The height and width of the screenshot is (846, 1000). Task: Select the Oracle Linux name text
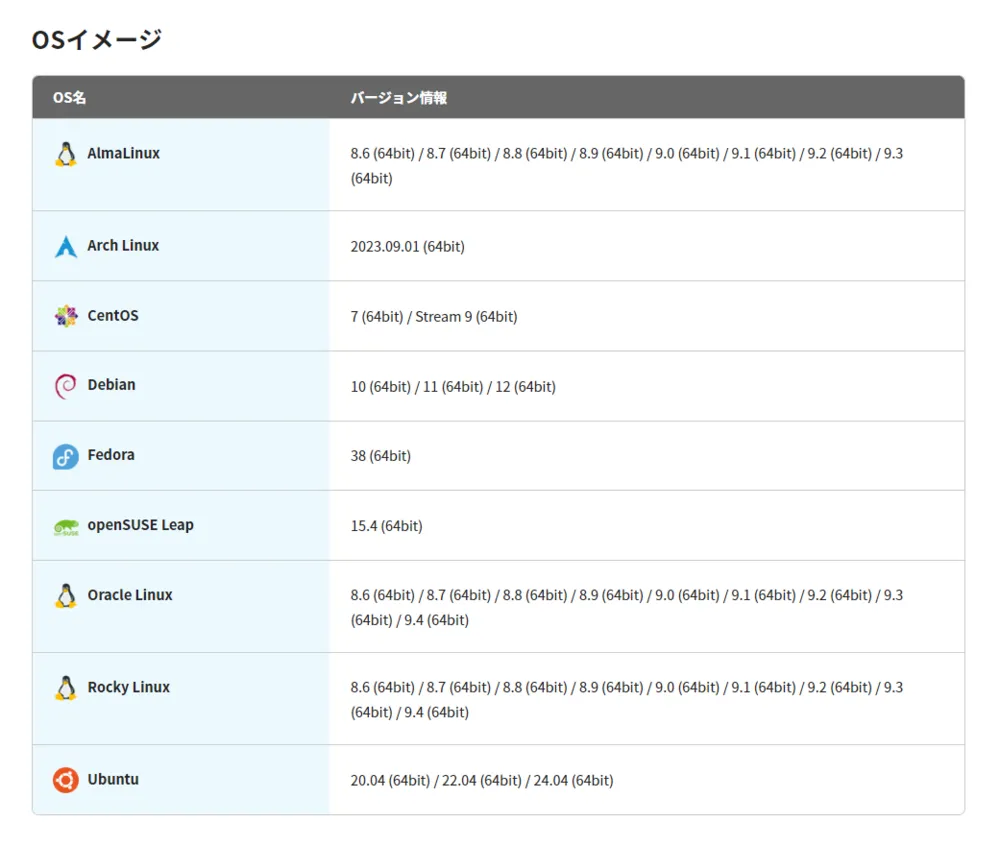point(130,595)
